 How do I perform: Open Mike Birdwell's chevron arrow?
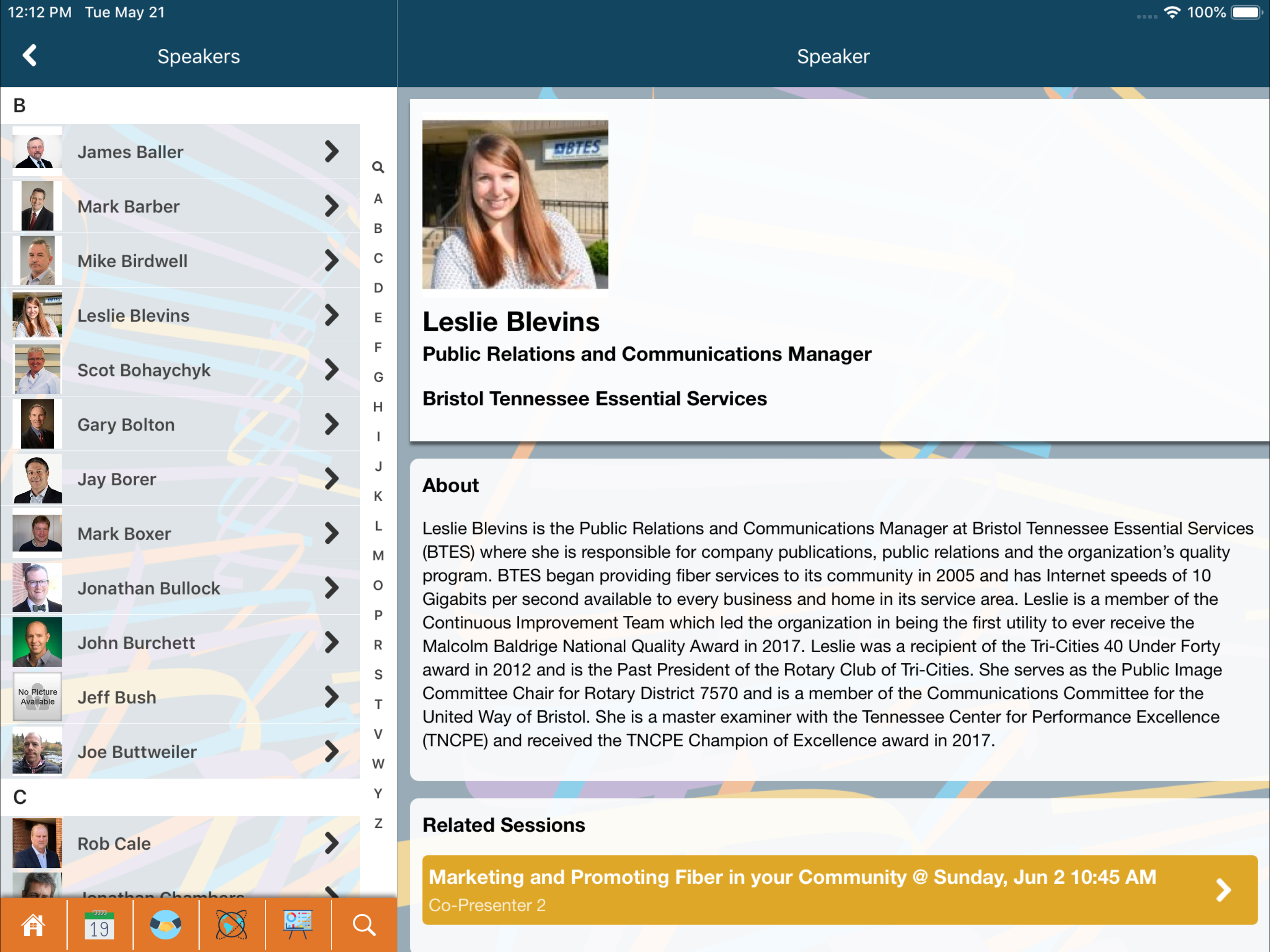pyautogui.click(x=331, y=261)
